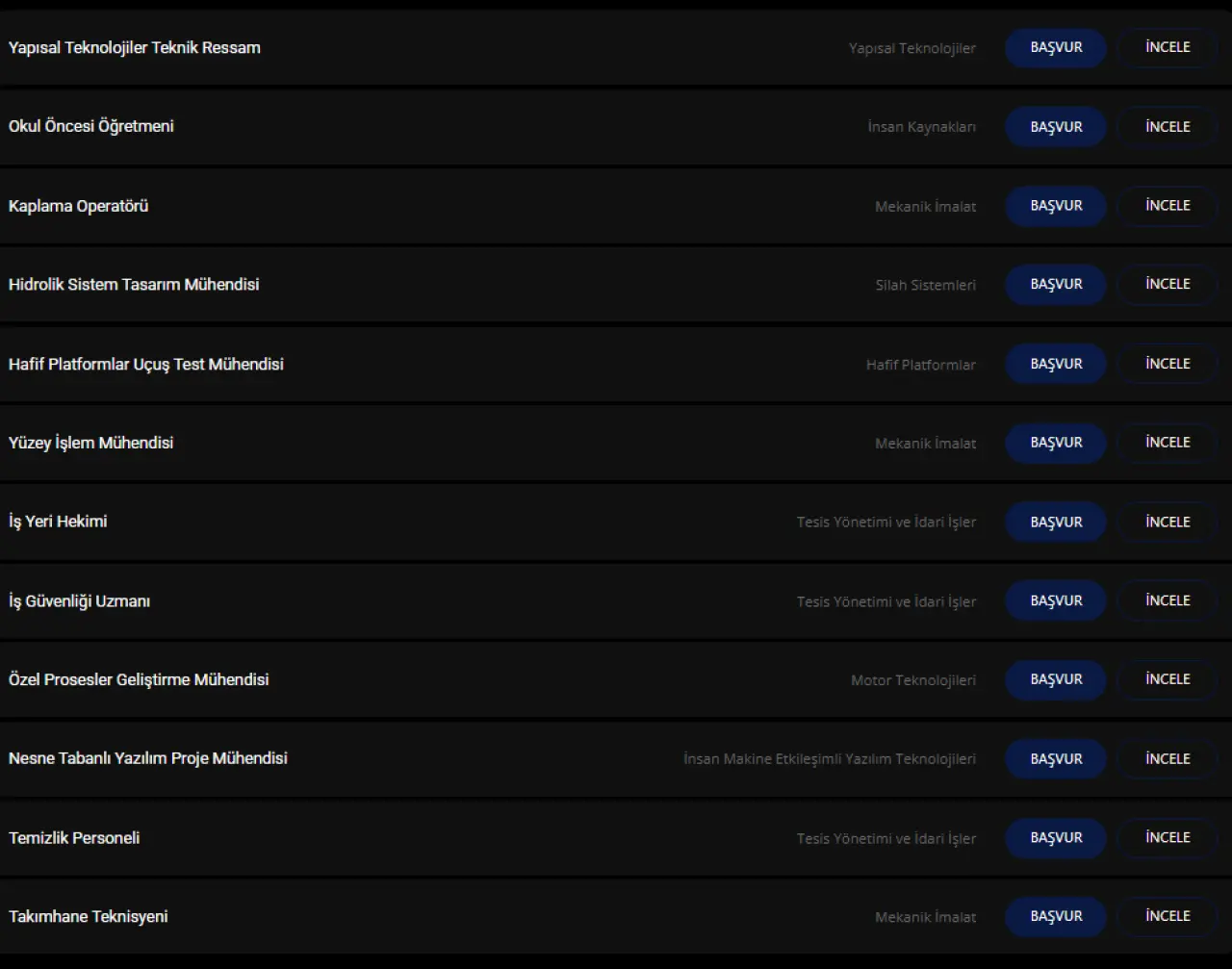Screen dimensions: 1232x969
Task: Open the Takımhane Teknisyeni job title
Action: (89, 917)
